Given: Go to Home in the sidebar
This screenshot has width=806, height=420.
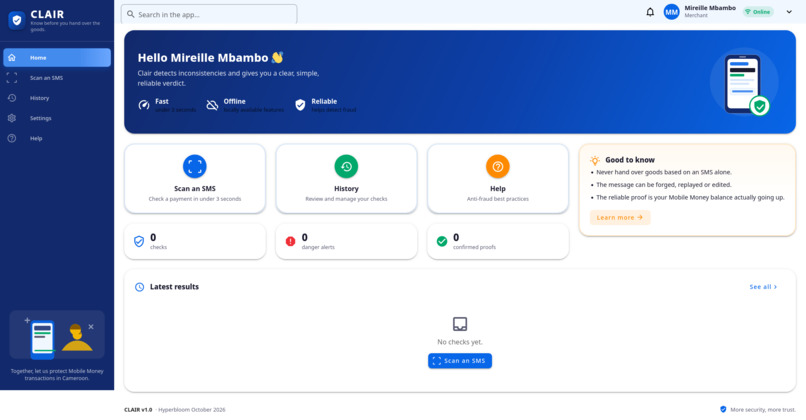Looking at the screenshot, I should (x=57, y=58).
